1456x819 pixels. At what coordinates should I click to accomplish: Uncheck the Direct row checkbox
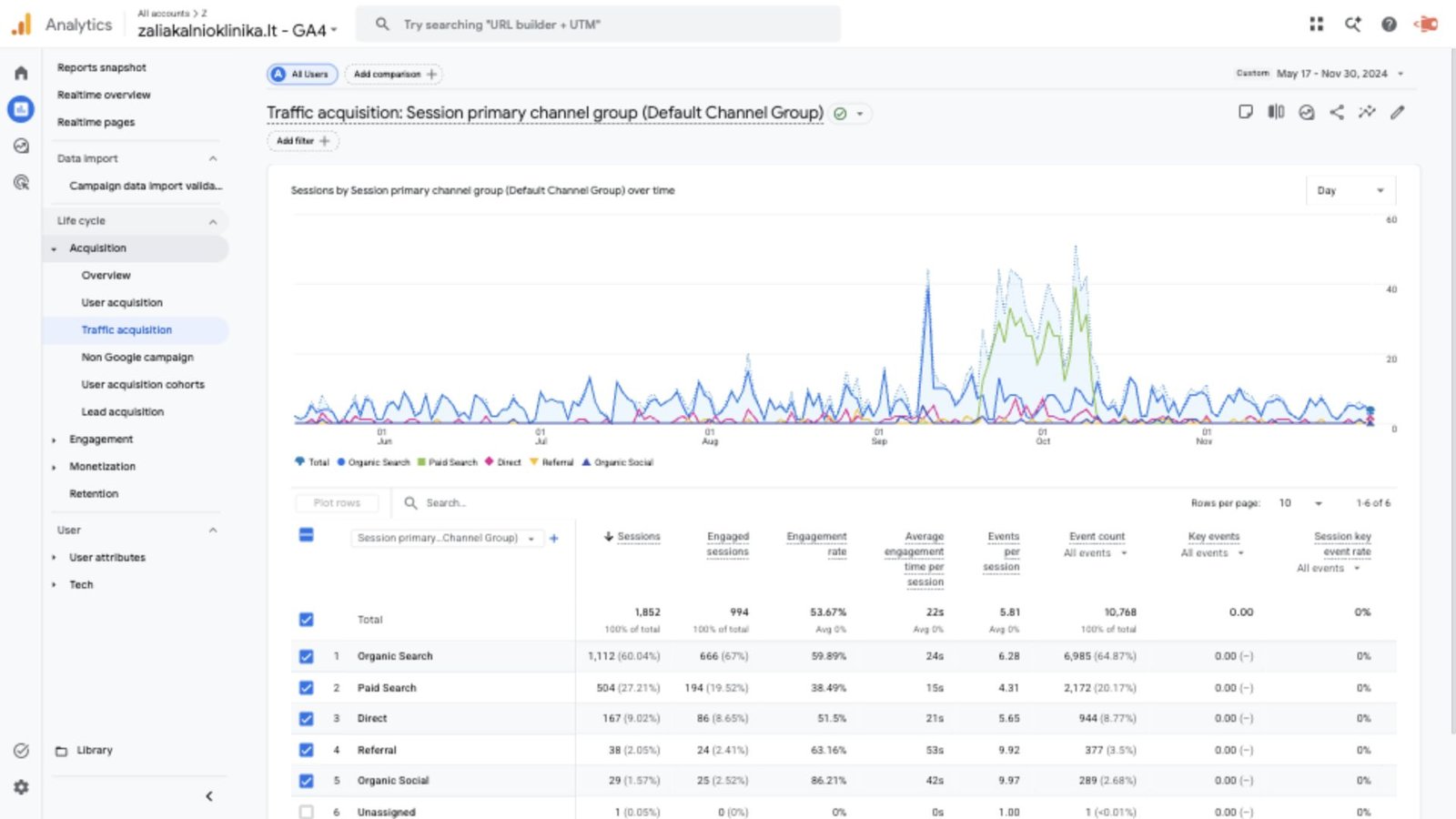coord(307,719)
